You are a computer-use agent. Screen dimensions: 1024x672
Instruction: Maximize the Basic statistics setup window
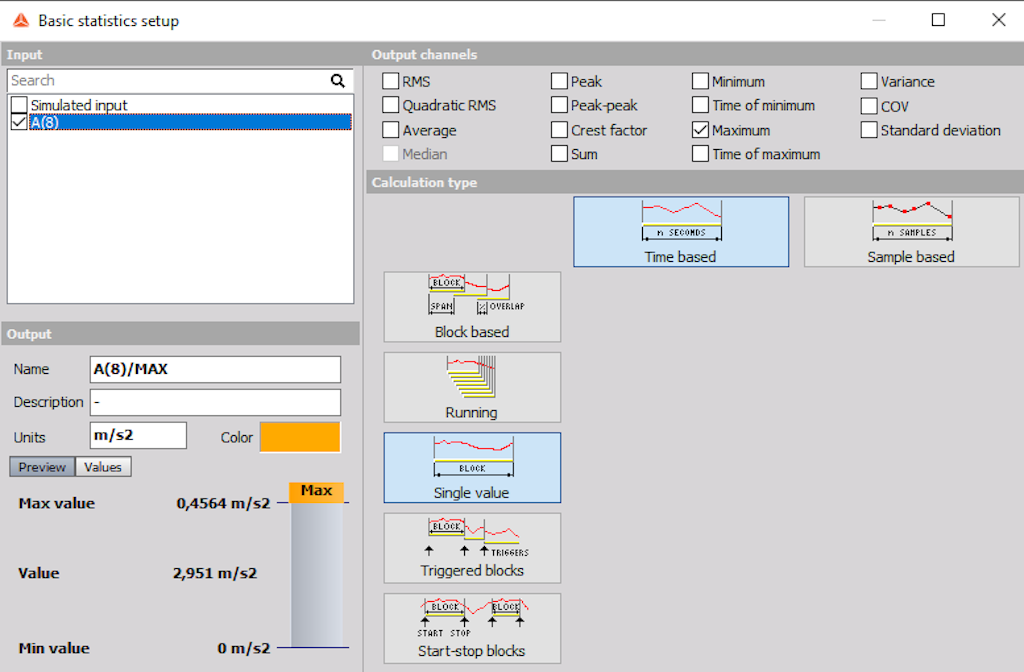click(938, 20)
